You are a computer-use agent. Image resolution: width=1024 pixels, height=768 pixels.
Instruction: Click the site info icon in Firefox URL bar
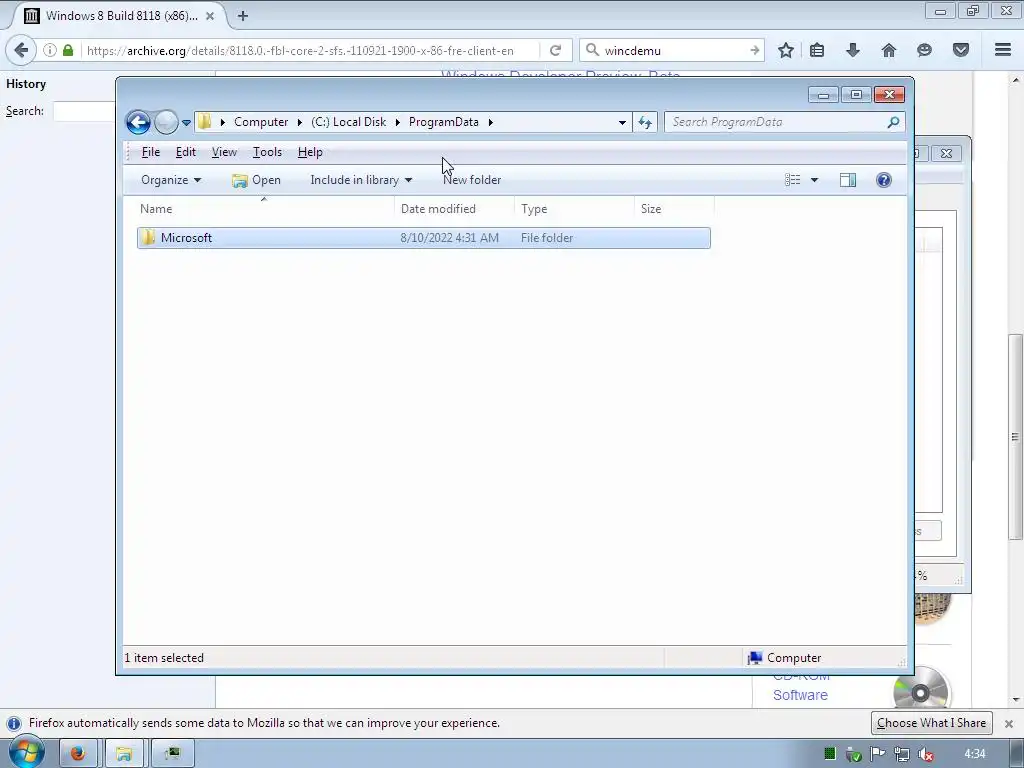click(50, 50)
